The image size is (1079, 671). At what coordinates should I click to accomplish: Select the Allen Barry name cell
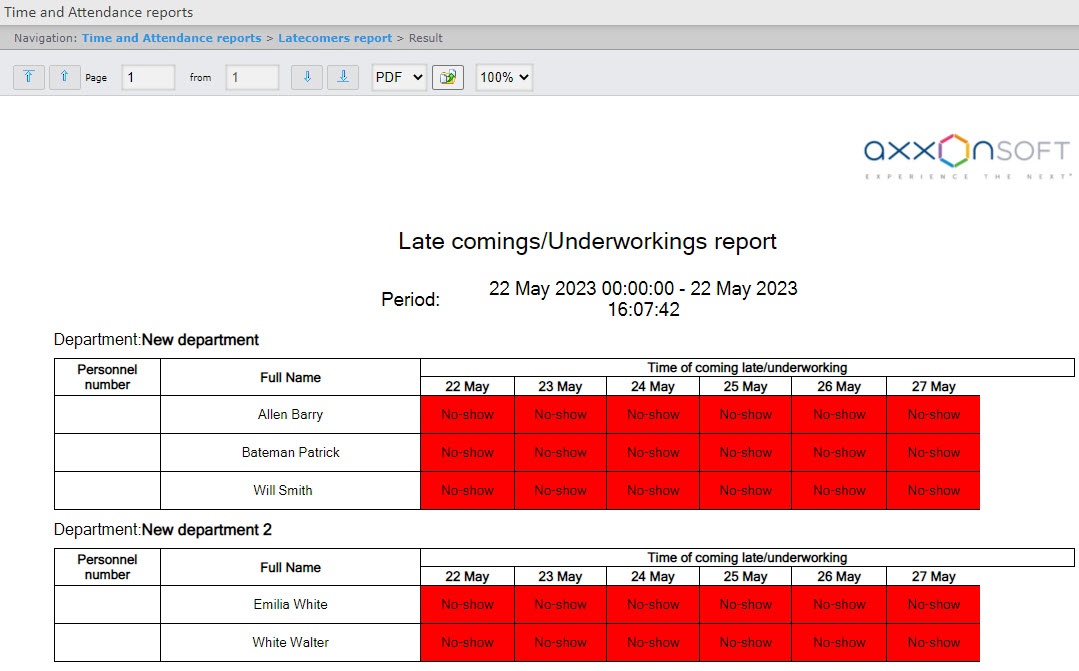[290, 414]
